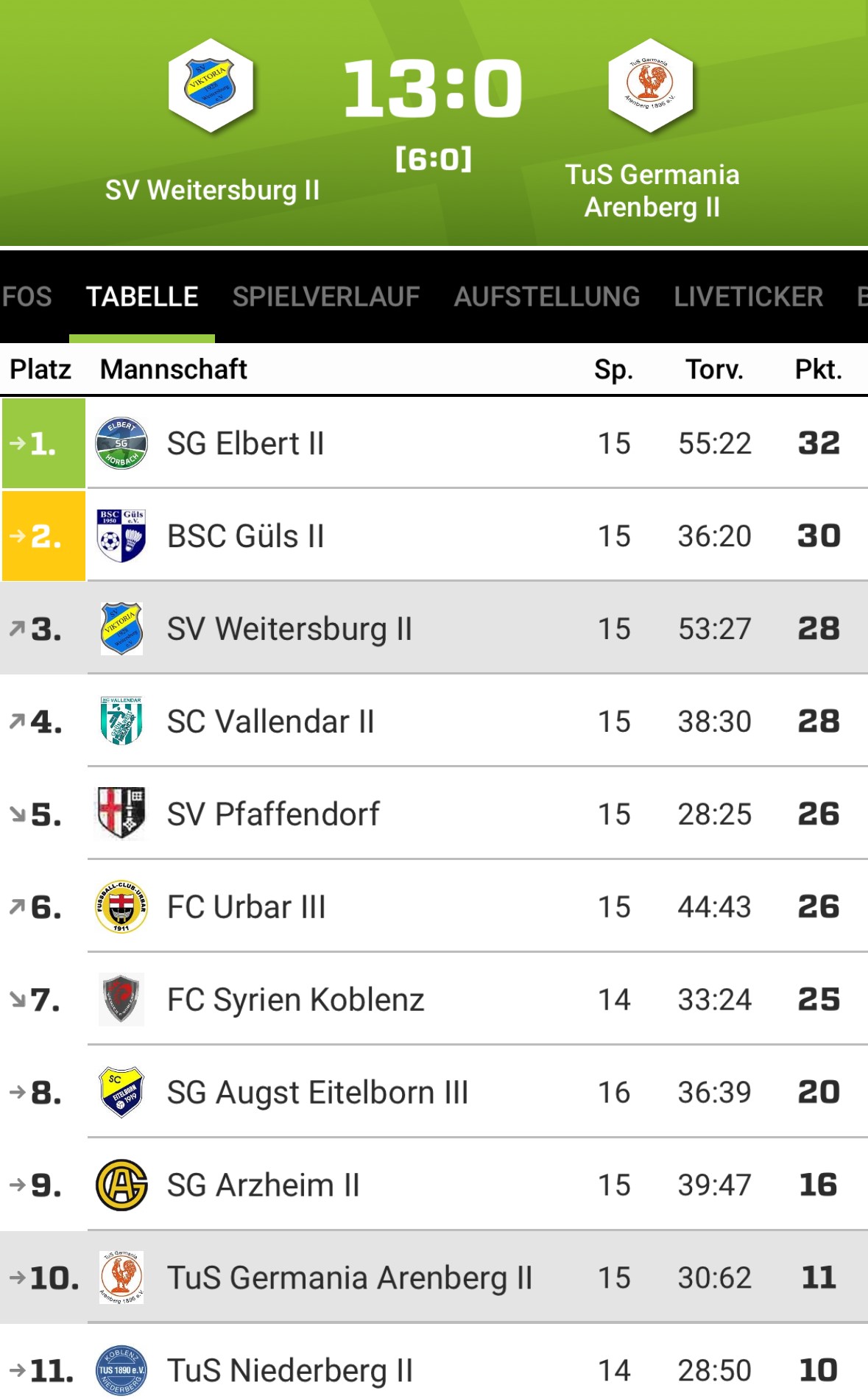Image resolution: width=868 pixels, height=1399 pixels.
Task: Tap the yellow second place badge
Action: pyautogui.click(x=43, y=536)
